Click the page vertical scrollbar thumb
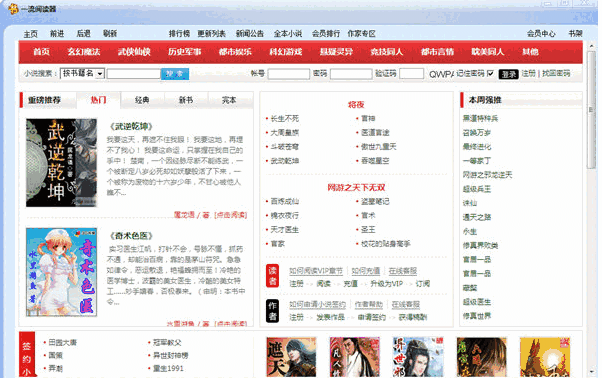 coord(591,109)
